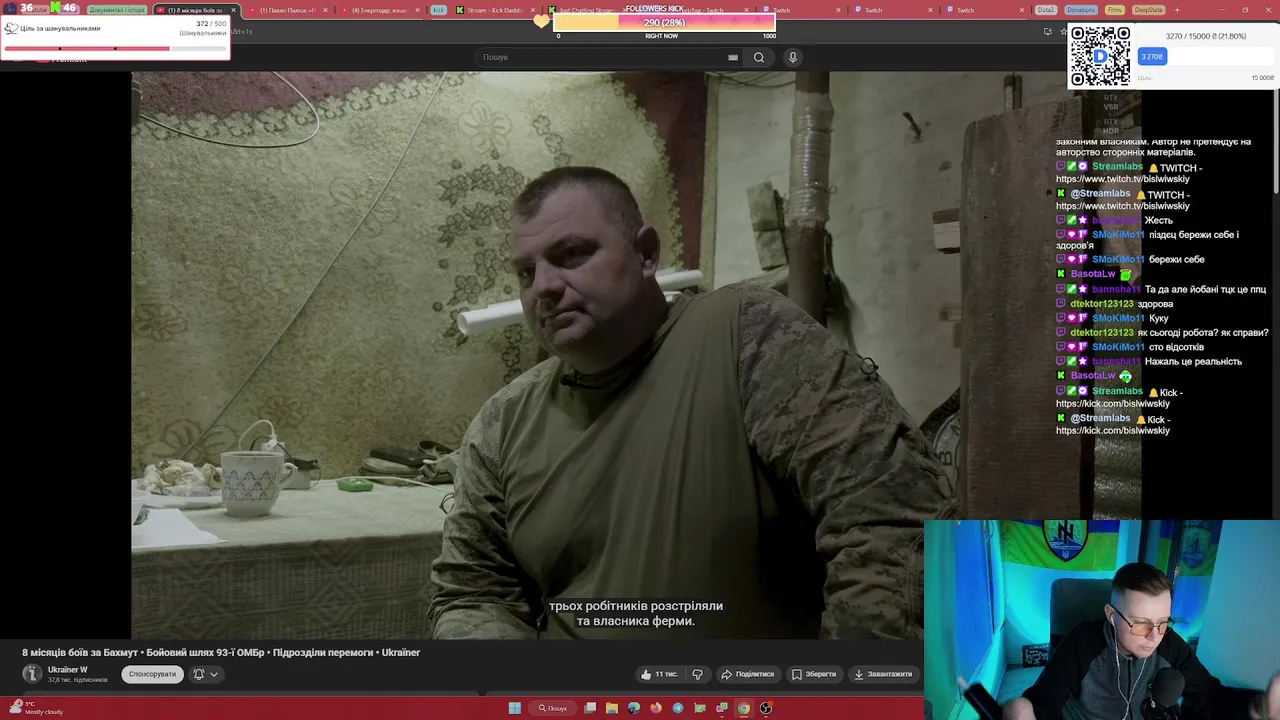Like the video (11 тис.)
Image resolution: width=1280 pixels, height=720 pixels.
click(659, 674)
